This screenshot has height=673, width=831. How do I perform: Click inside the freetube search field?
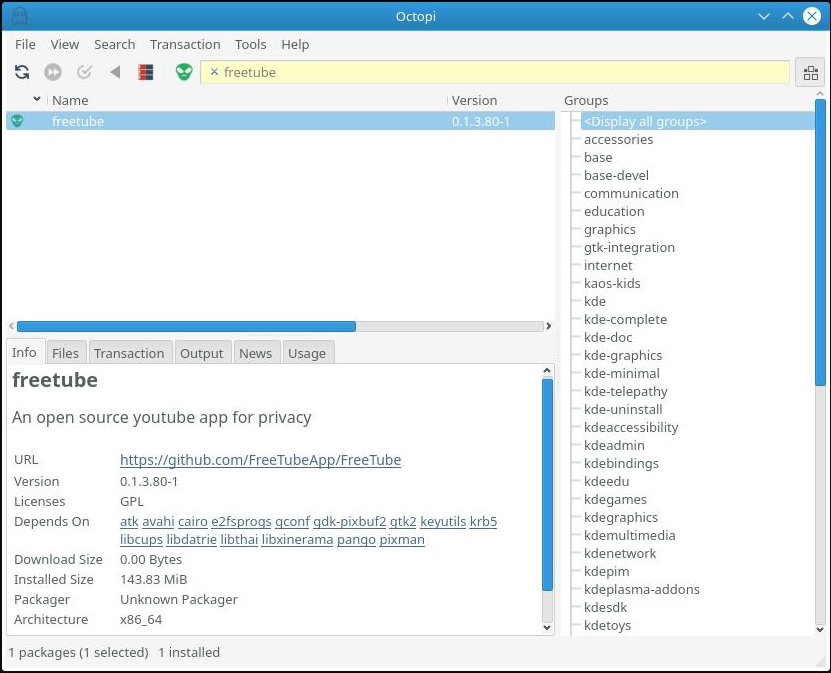[503, 72]
